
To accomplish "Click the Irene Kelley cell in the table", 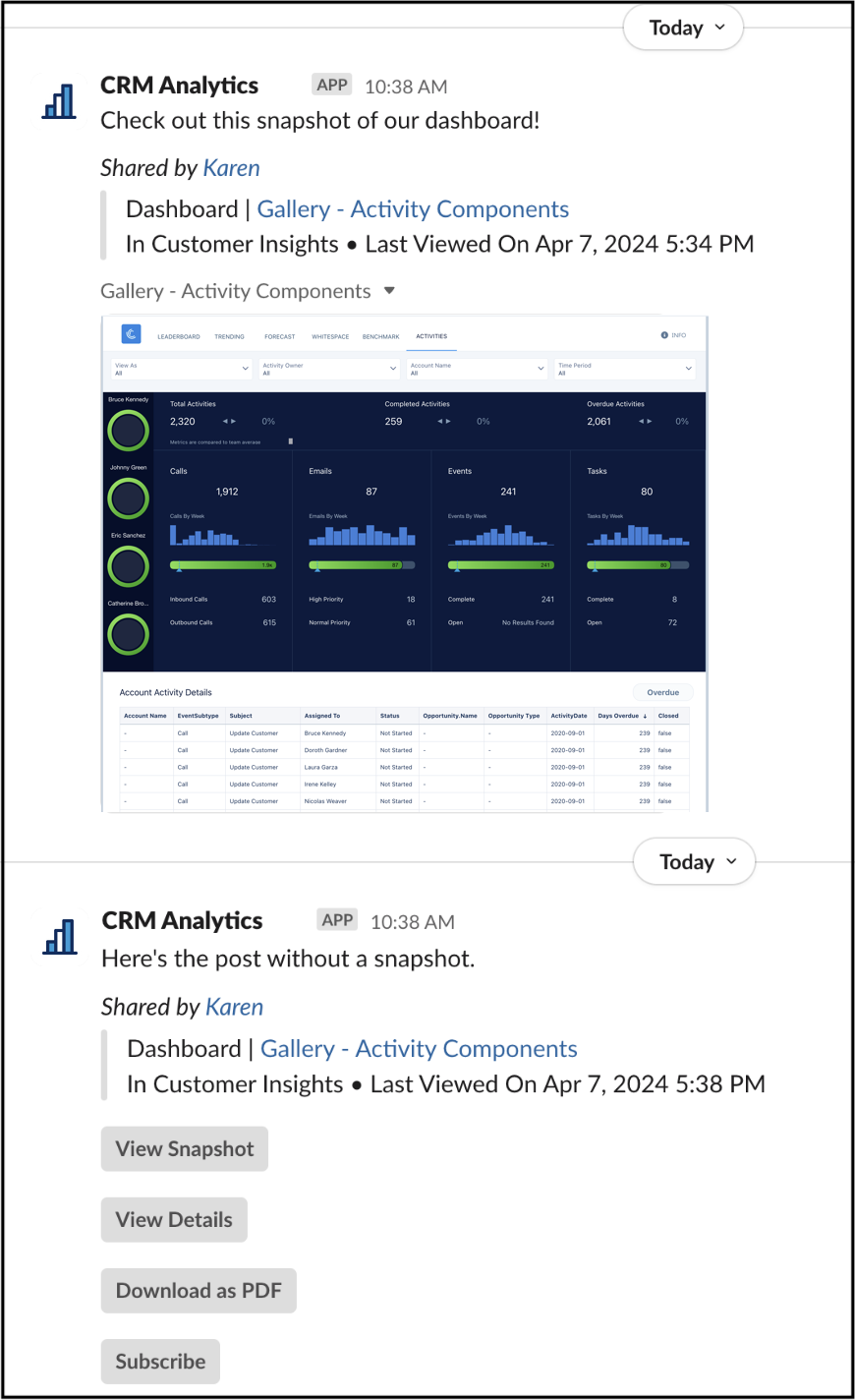I will 320,785.
